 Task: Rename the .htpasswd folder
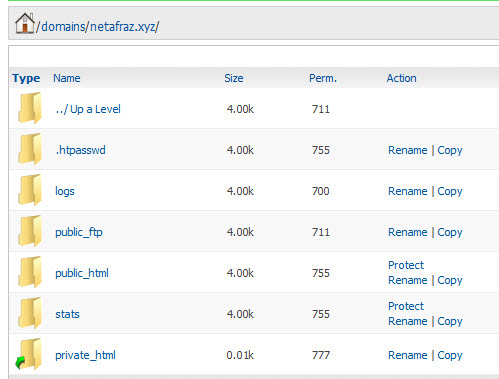(408, 150)
